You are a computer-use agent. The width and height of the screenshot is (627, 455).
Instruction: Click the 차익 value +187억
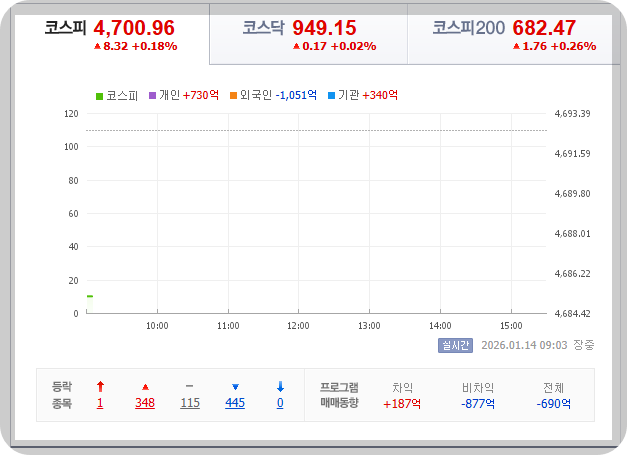402,404
